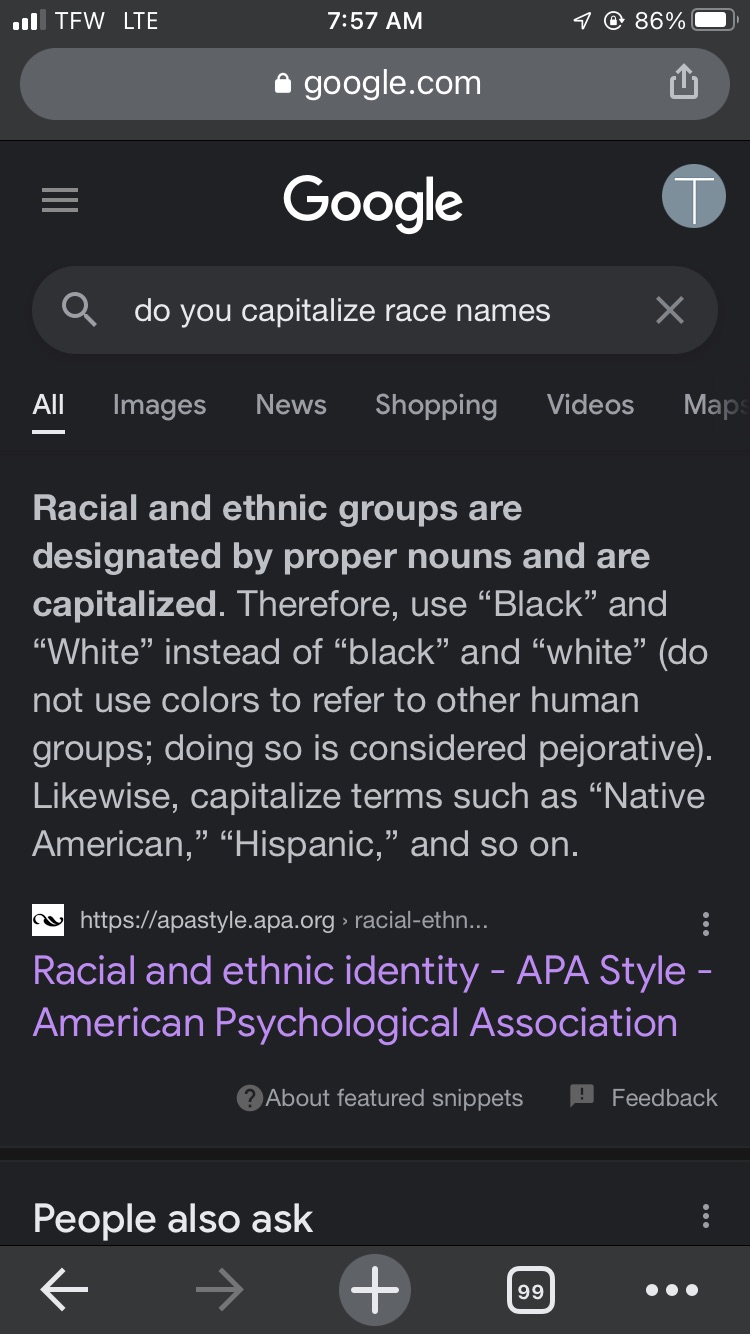Open the browser three-dot more menu
Viewport: 750px width, 1334px height.
click(x=672, y=1290)
